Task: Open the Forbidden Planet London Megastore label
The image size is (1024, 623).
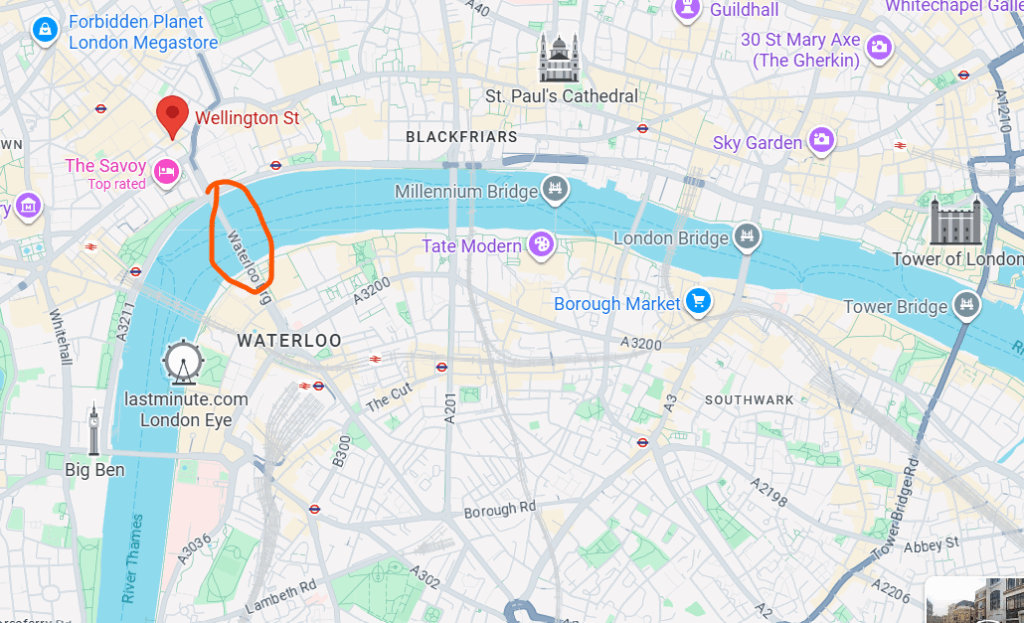Action: [x=143, y=32]
